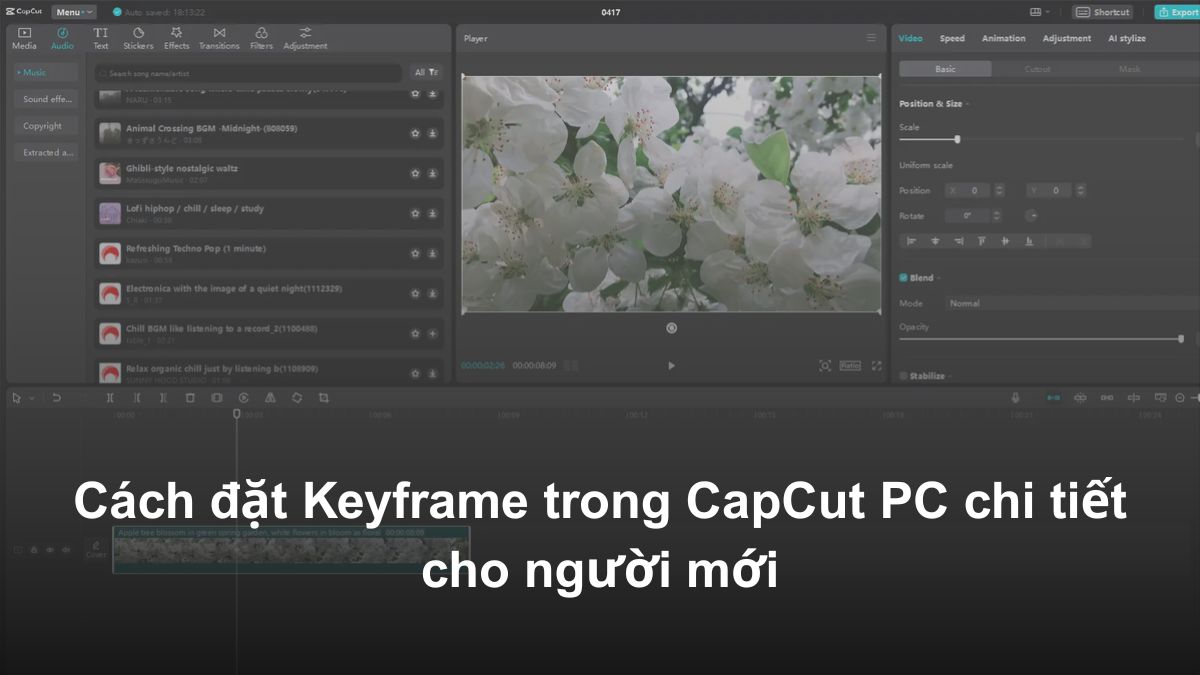
Task: Open the AI stylize tab
Action: pos(1128,38)
